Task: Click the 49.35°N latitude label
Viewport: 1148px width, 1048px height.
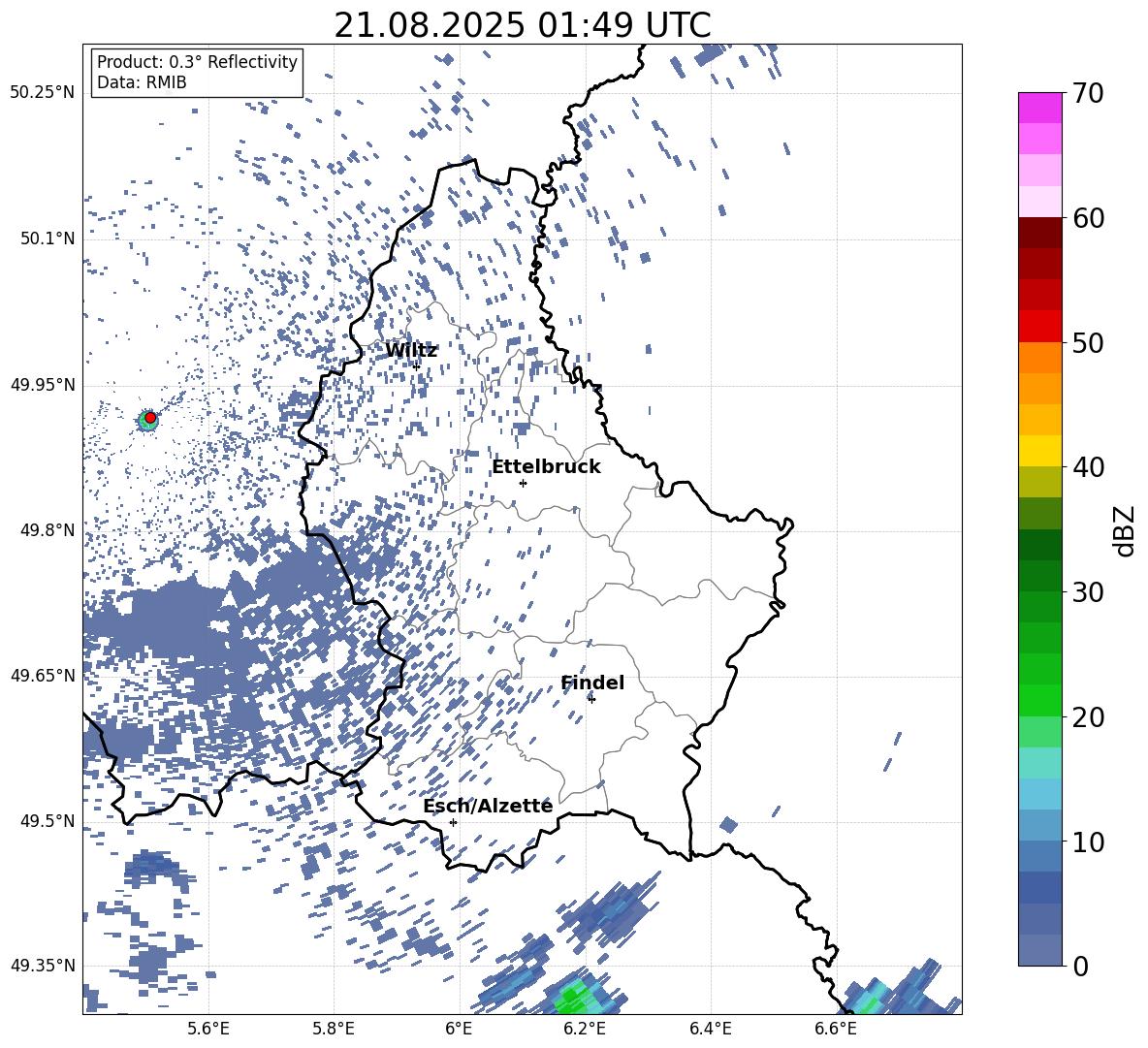Action: tap(43, 966)
